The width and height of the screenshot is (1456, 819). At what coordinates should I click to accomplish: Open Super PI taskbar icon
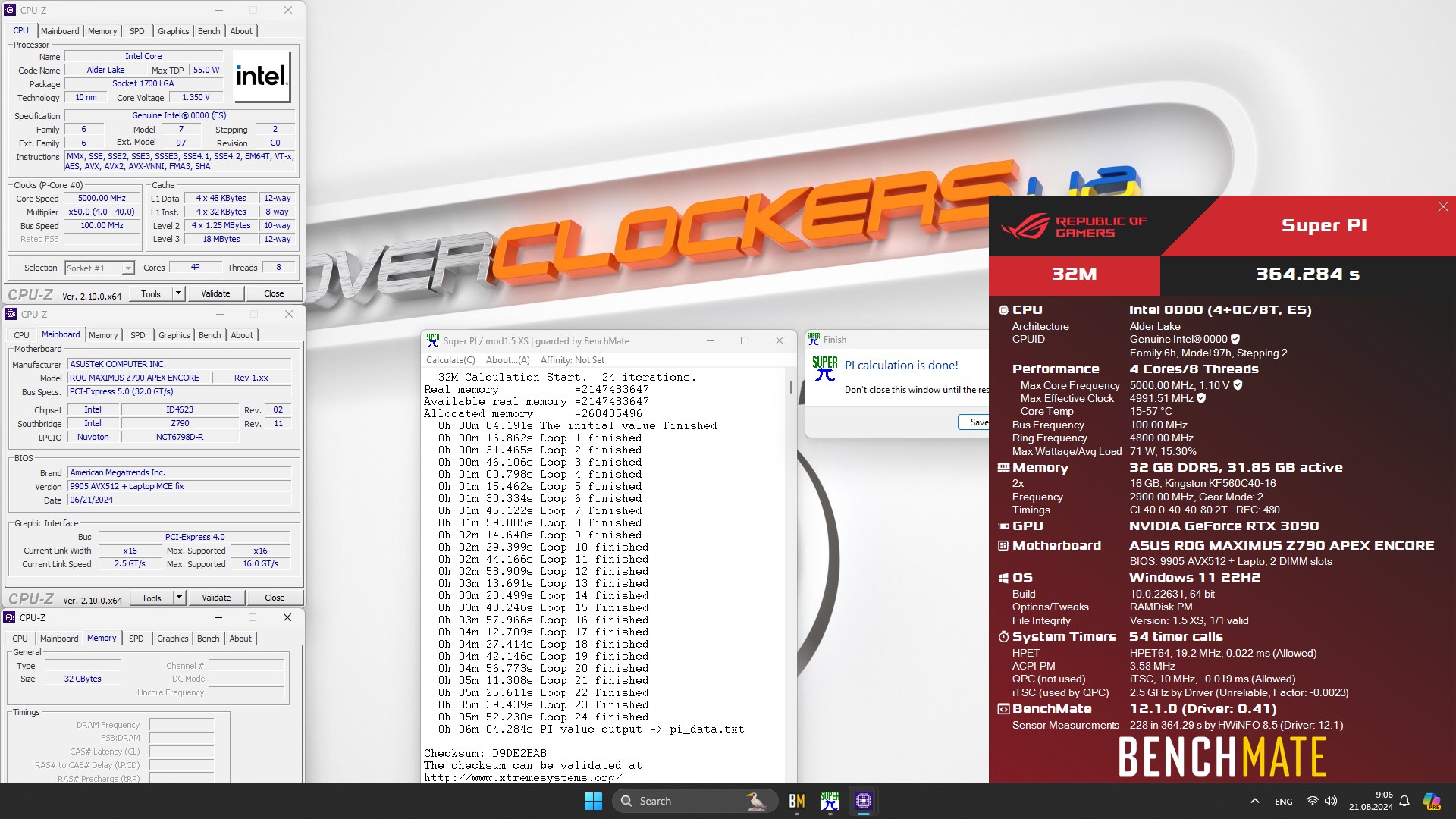tap(830, 801)
